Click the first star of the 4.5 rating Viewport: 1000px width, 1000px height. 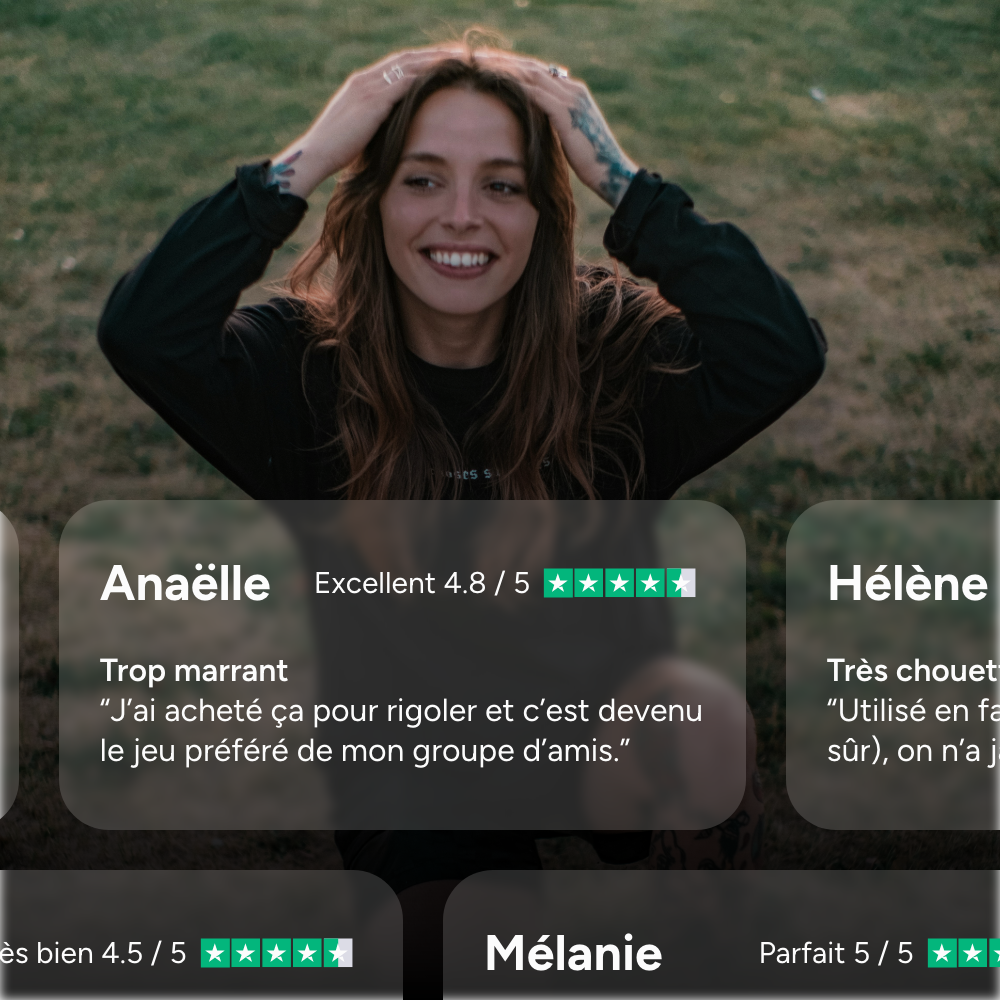click(x=215, y=953)
